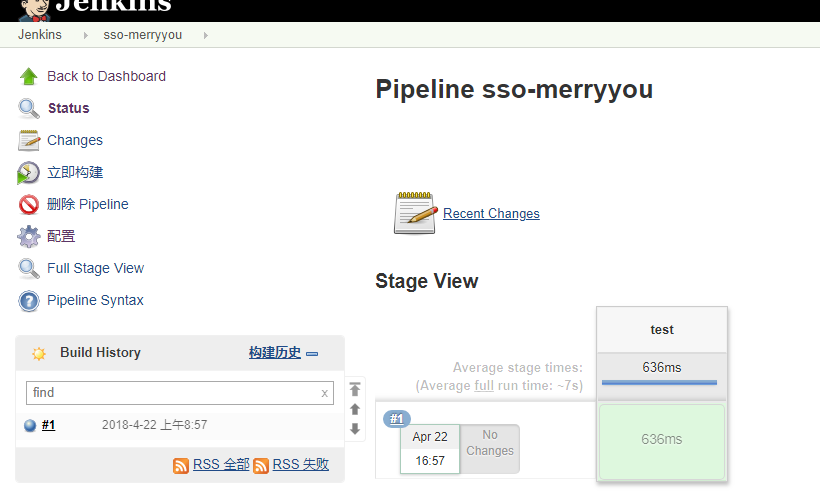Click the RSS 全部 feed icon

(181, 465)
